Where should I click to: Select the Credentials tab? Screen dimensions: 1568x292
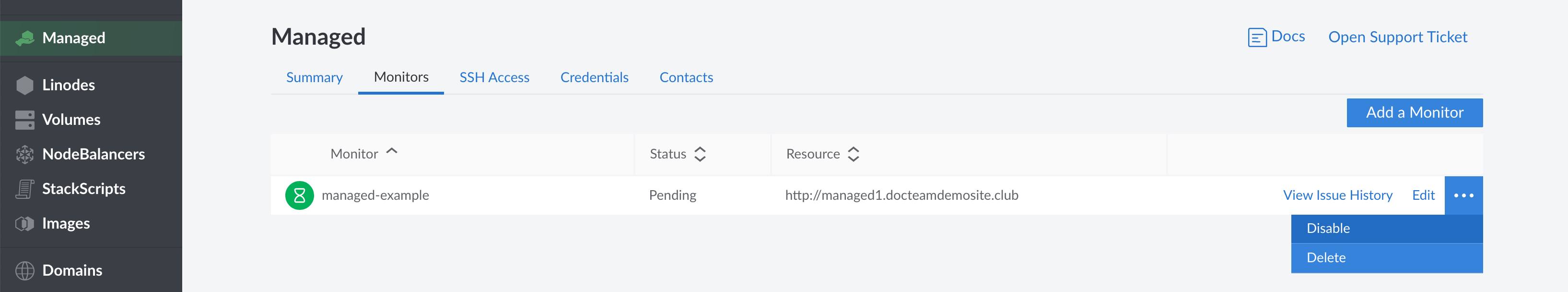click(594, 77)
